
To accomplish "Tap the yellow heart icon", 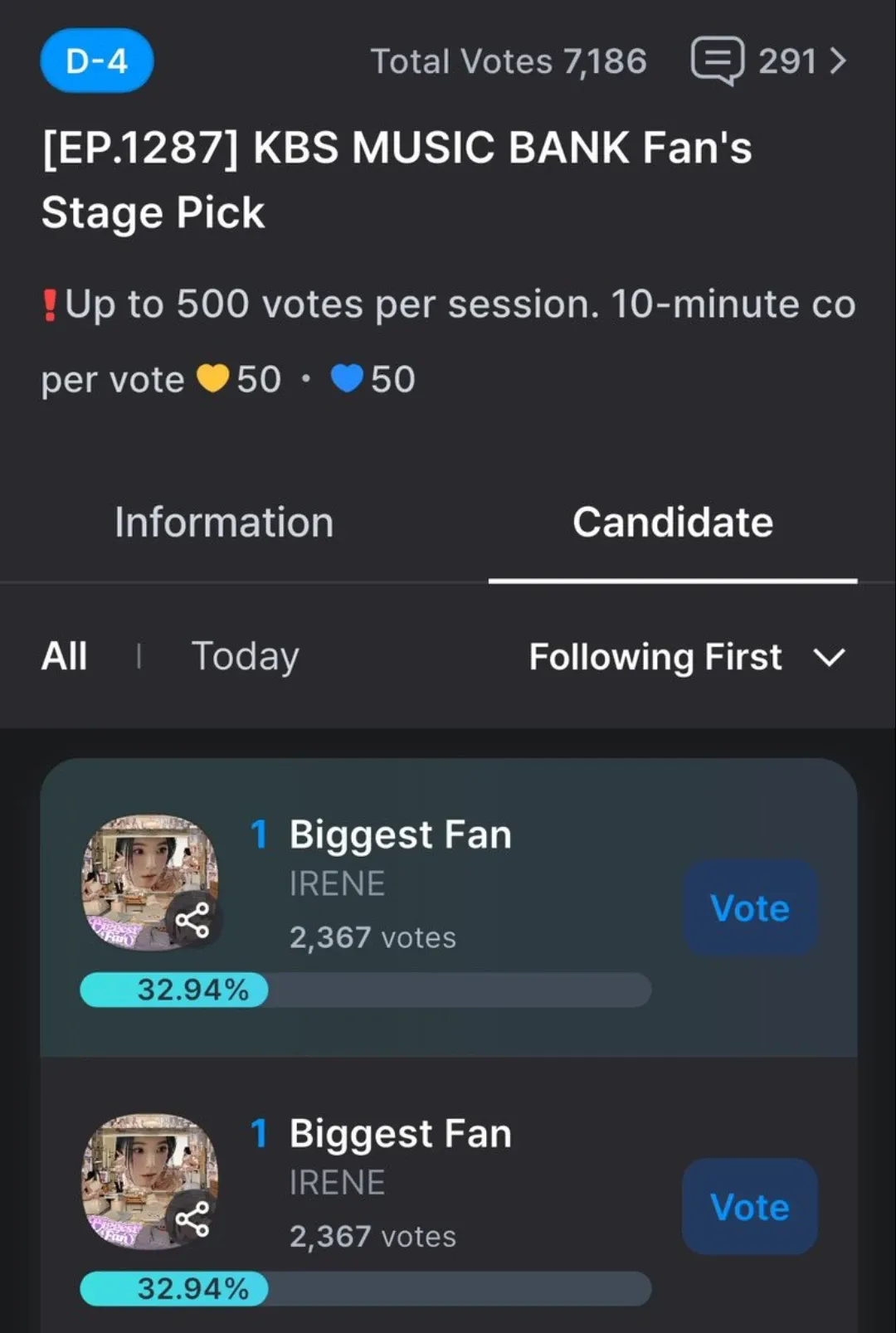I will [212, 379].
